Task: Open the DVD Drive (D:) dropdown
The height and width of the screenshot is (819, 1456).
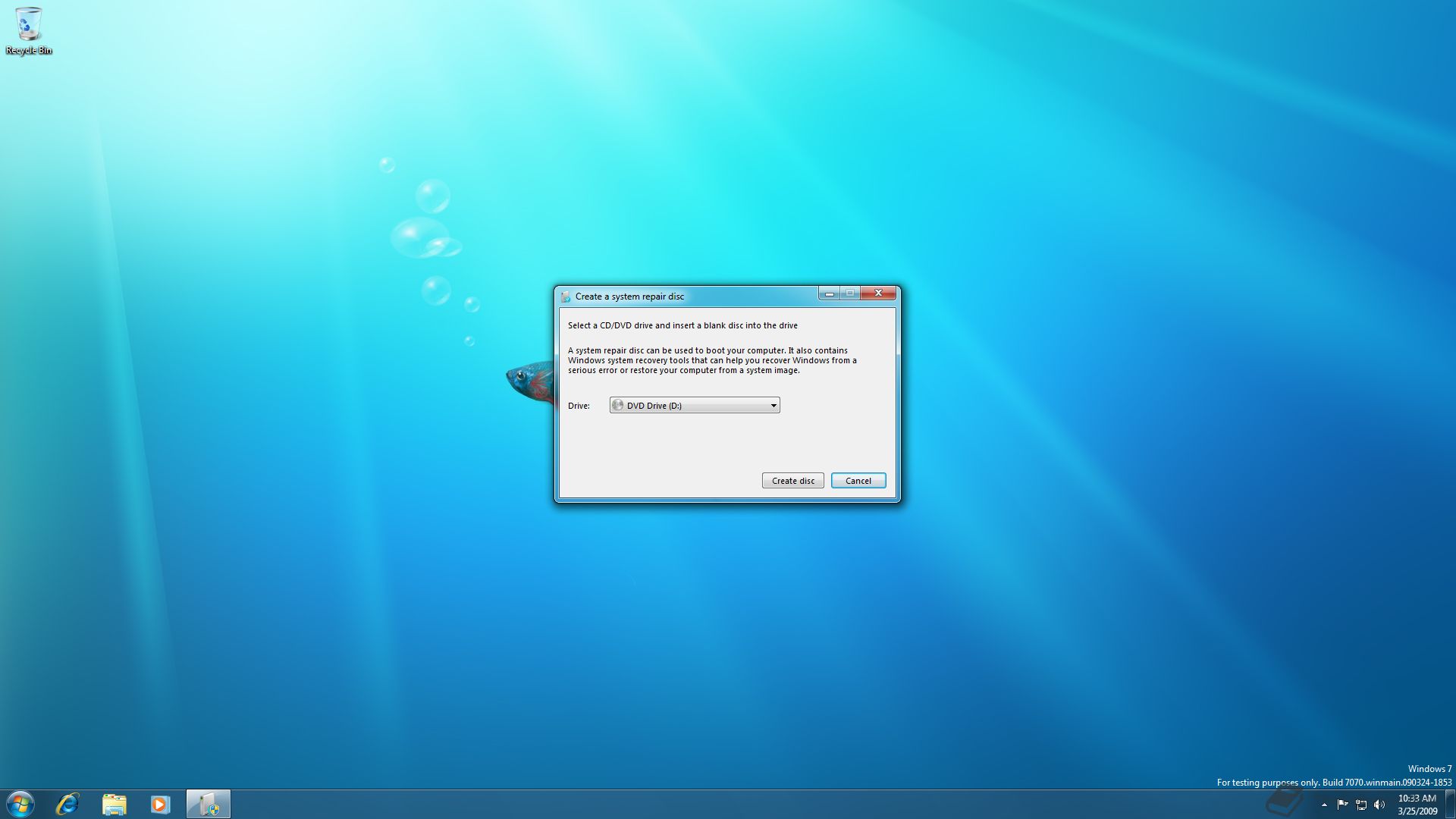Action: click(x=695, y=406)
